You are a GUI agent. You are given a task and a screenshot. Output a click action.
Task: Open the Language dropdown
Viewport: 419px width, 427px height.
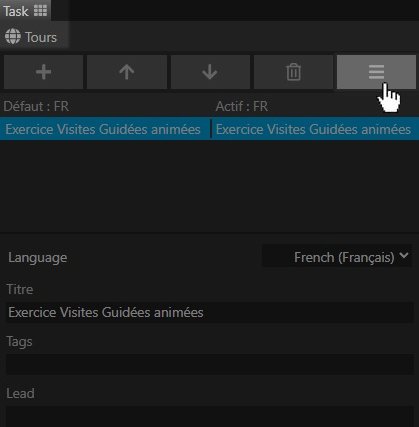(x=337, y=257)
